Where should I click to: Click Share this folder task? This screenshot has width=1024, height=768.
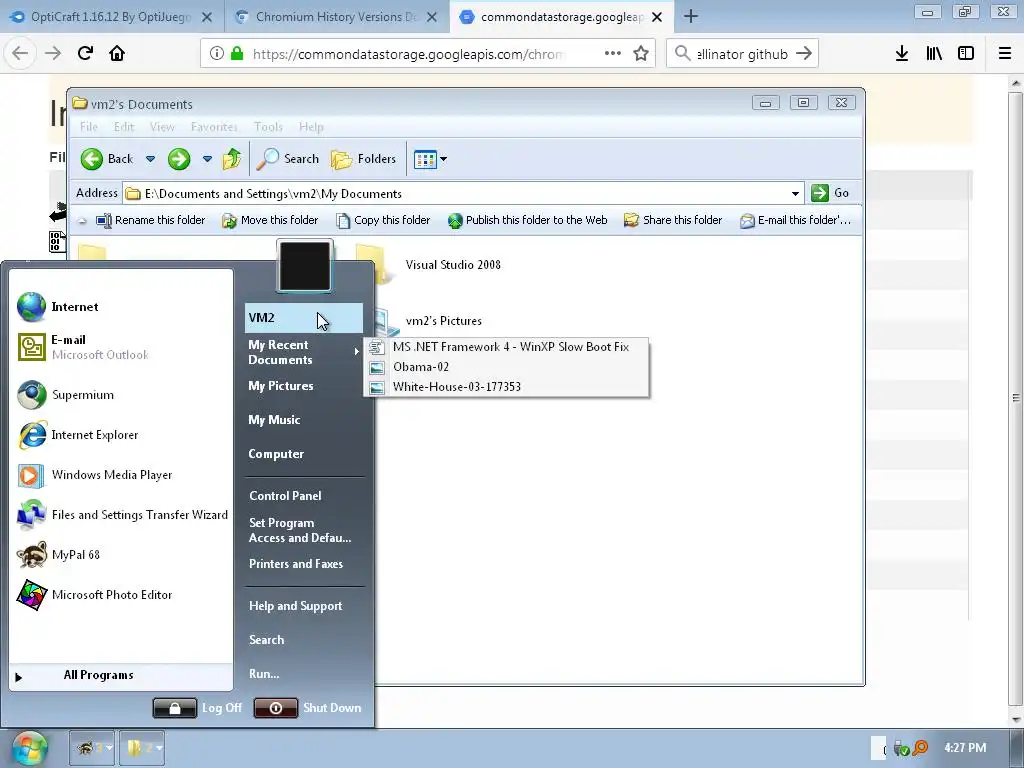click(x=673, y=220)
